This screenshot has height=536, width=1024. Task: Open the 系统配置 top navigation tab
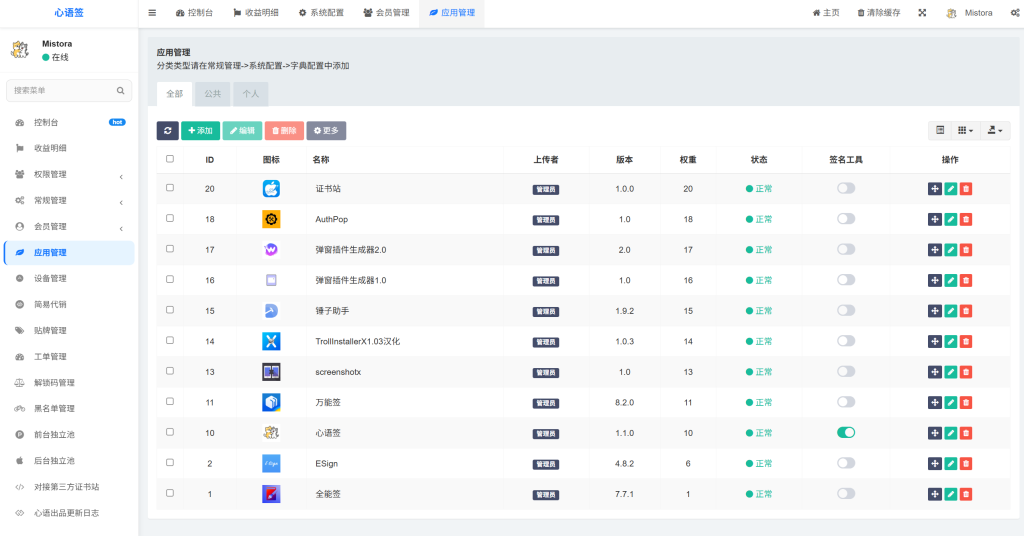pyautogui.click(x=321, y=12)
